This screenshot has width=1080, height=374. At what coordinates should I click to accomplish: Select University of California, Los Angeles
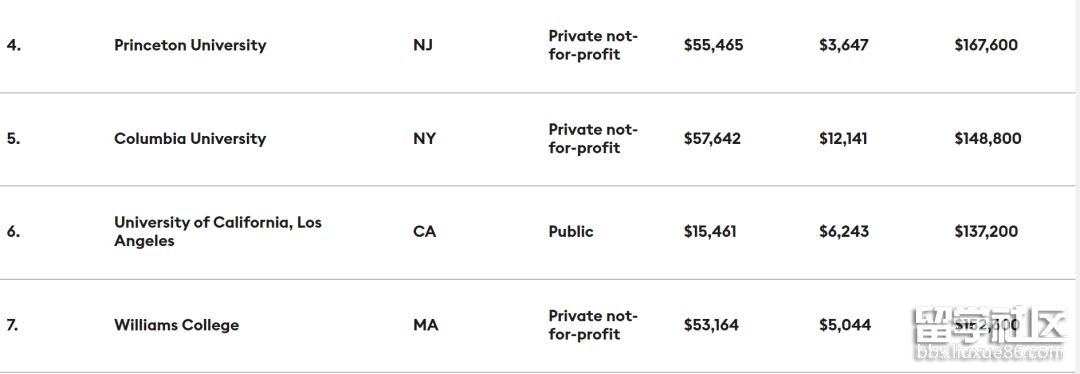(x=218, y=231)
